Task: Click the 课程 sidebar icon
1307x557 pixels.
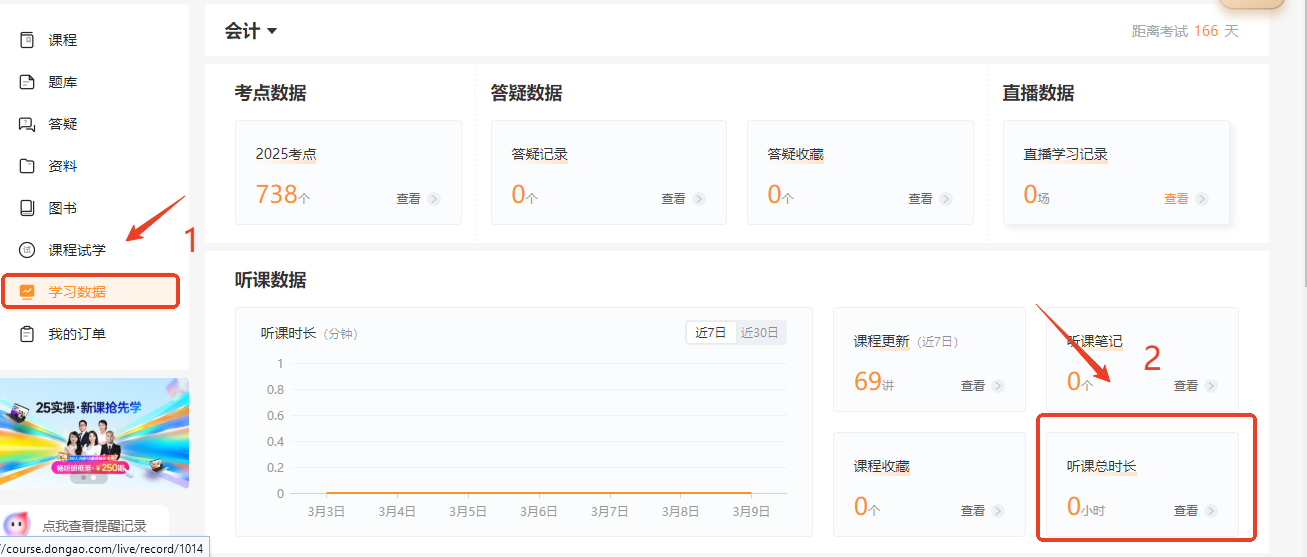Action: (x=27, y=40)
